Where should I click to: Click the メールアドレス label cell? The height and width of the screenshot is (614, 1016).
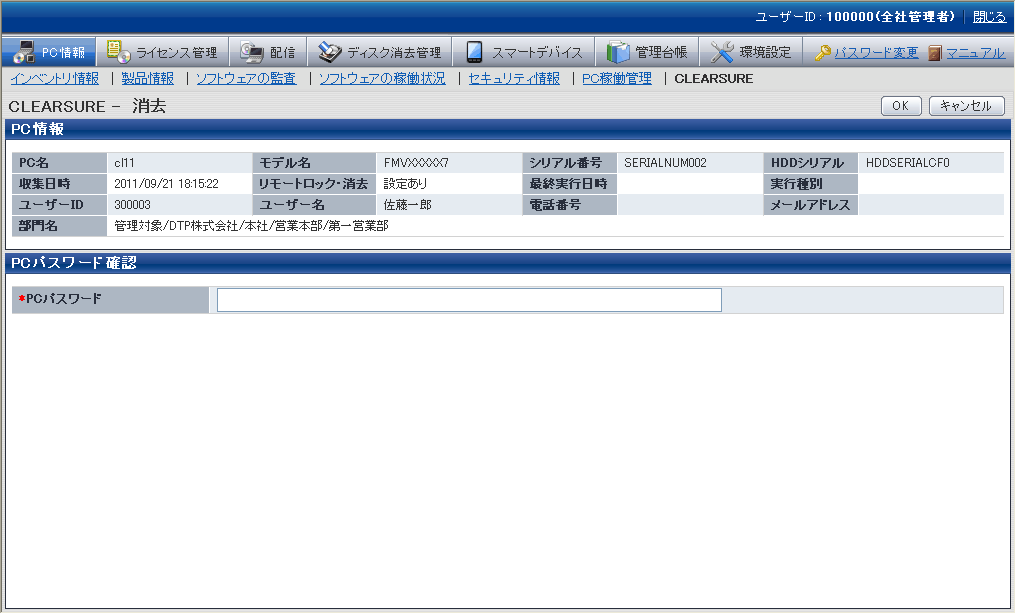click(811, 205)
